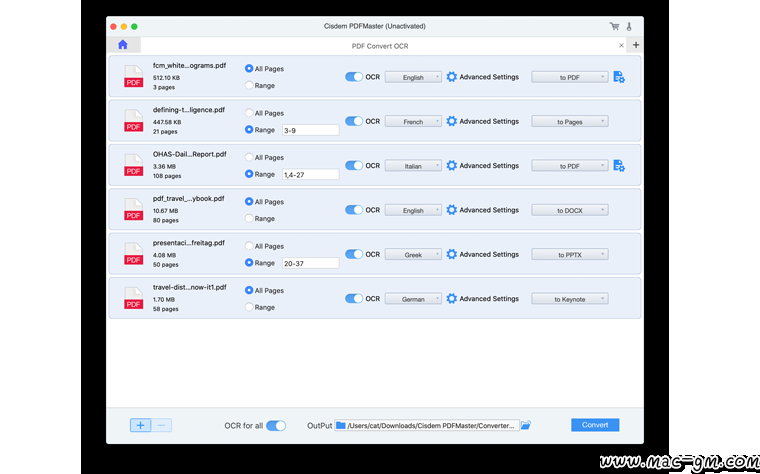The height and width of the screenshot is (474, 760).
Task: Click PDF file icon for OHAS-Dail...Report.pdf
Action: pos(133,165)
